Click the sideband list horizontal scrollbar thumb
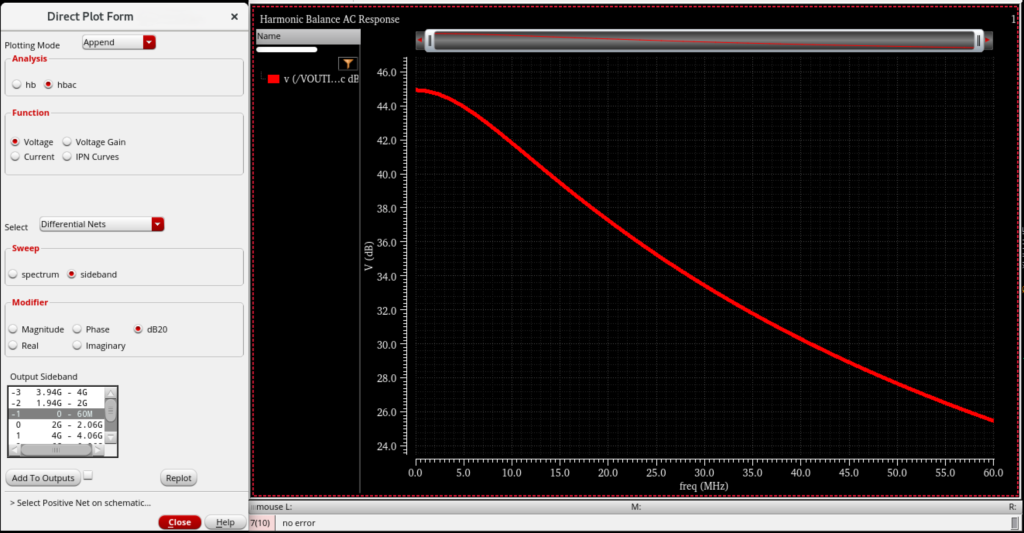The image size is (1024, 533). (56, 450)
